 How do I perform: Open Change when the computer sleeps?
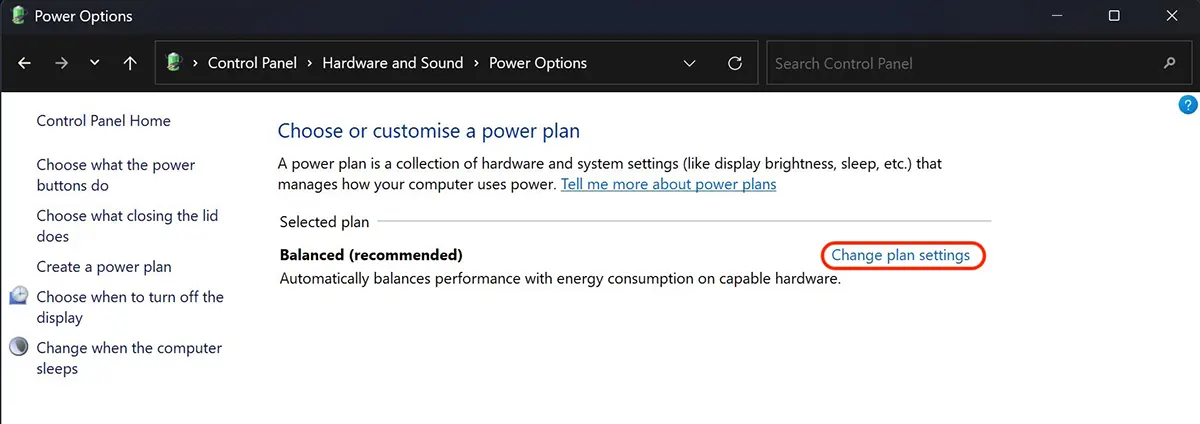[x=129, y=358]
